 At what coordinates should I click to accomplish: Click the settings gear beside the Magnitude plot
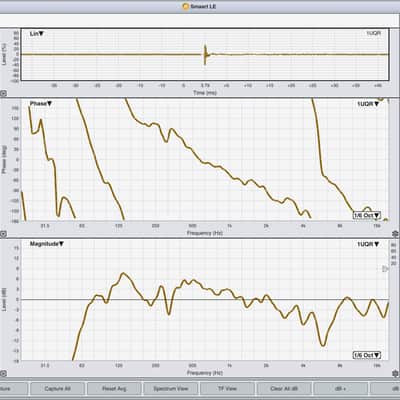pos(395,373)
